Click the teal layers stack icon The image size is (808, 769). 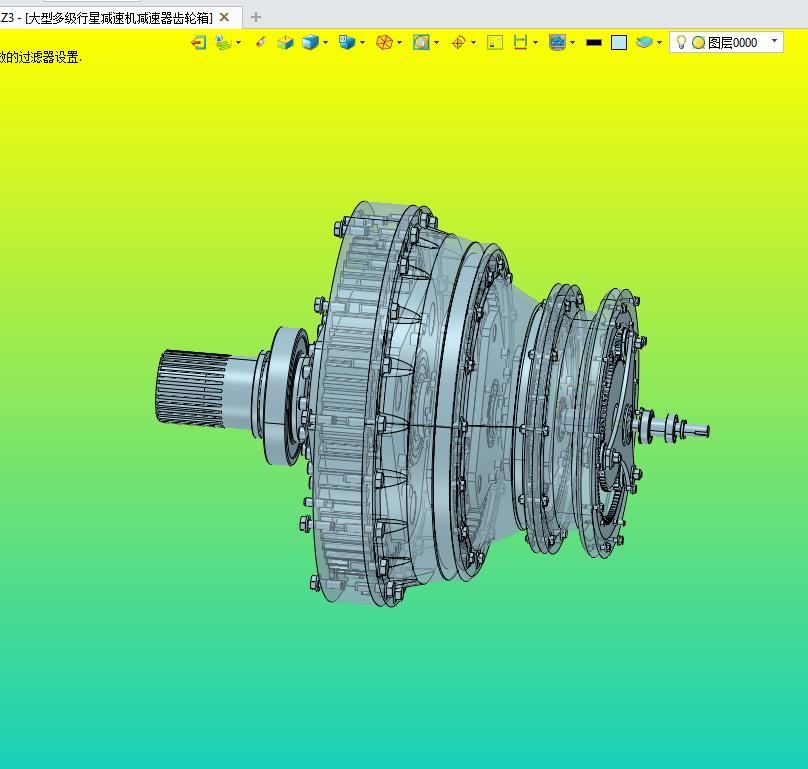click(x=644, y=42)
